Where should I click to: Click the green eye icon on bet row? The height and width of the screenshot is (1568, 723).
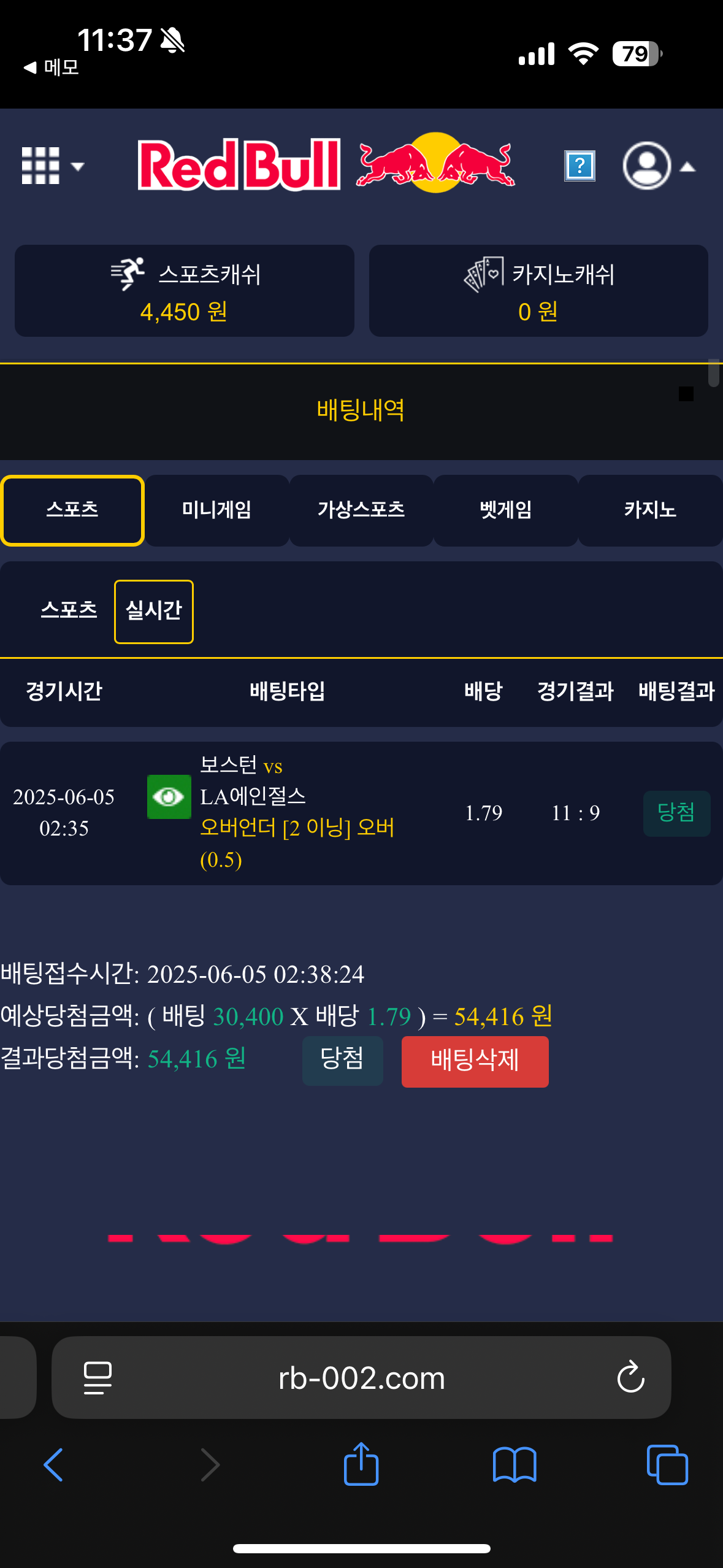click(x=169, y=797)
